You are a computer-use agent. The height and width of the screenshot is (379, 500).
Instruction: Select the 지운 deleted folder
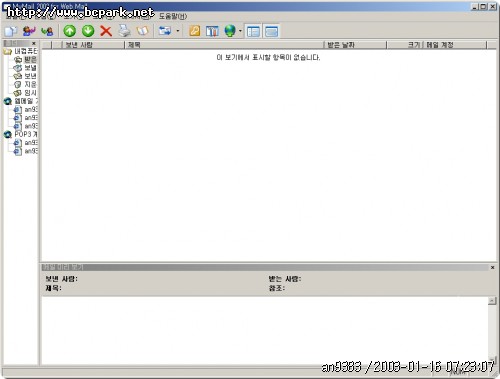point(30,85)
